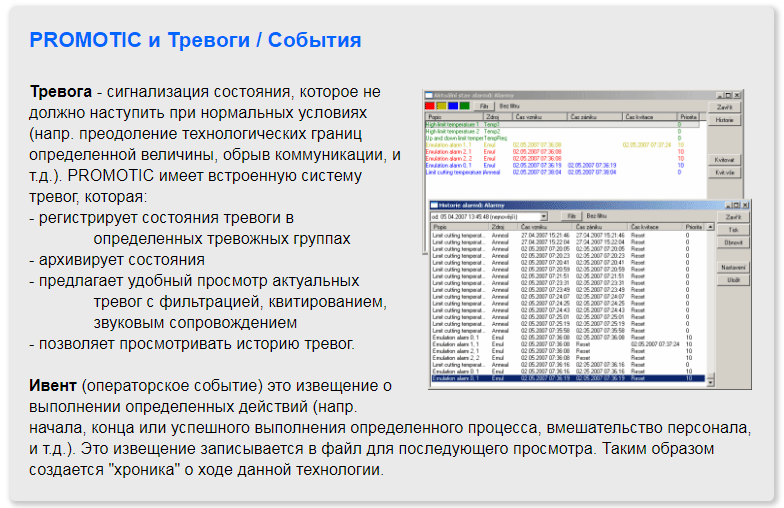Click the yellow alarm color filter square
Viewport: 784px width, 508px height.
pos(441,105)
